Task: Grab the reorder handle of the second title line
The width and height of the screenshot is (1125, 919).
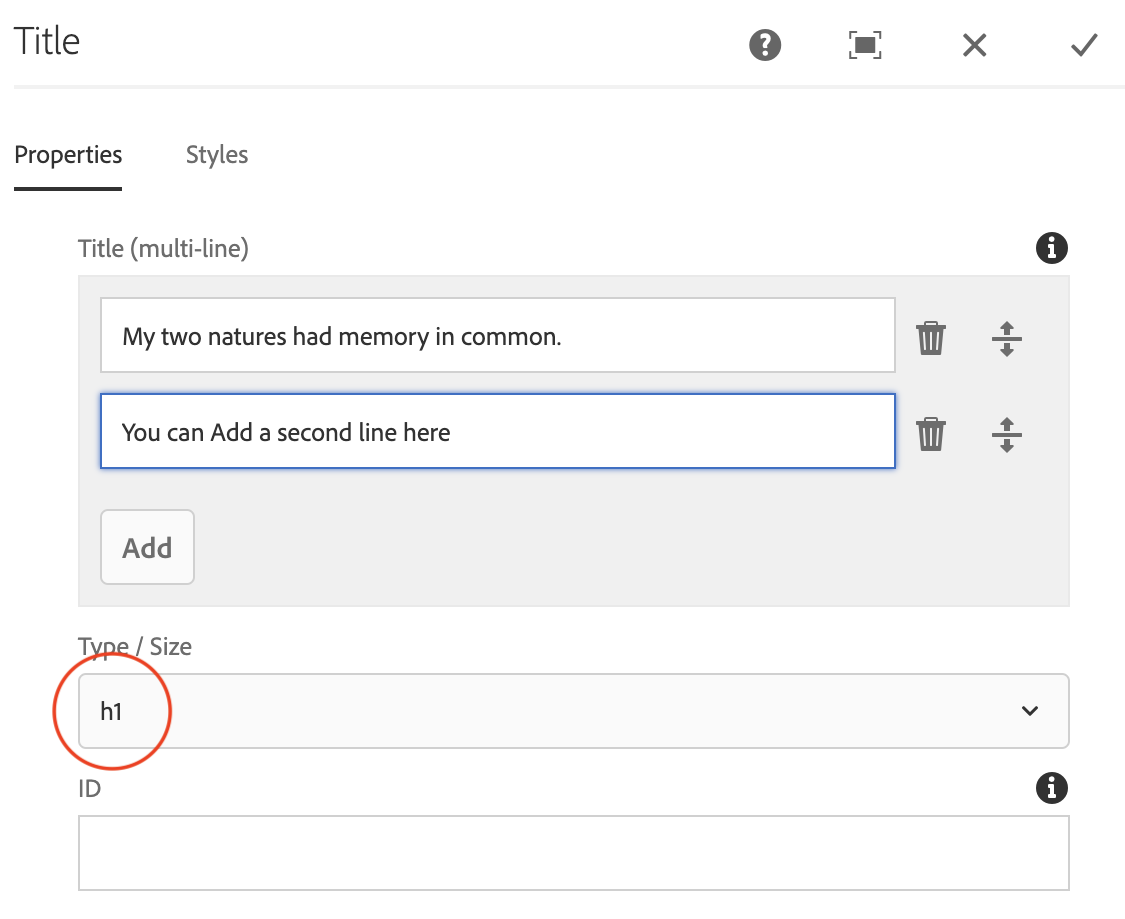Action: [x=1007, y=434]
